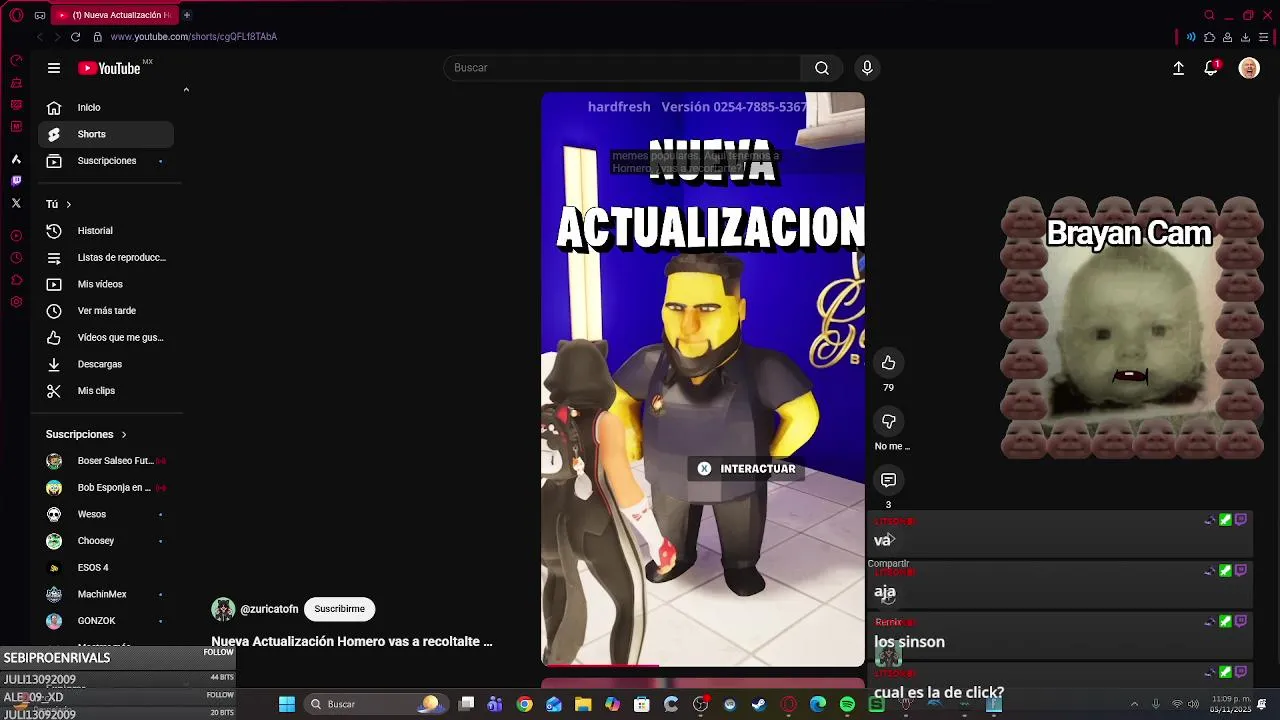This screenshot has width=1280, height=720.
Task: Open the upload arrow icon
Action: pyautogui.click(x=1178, y=68)
